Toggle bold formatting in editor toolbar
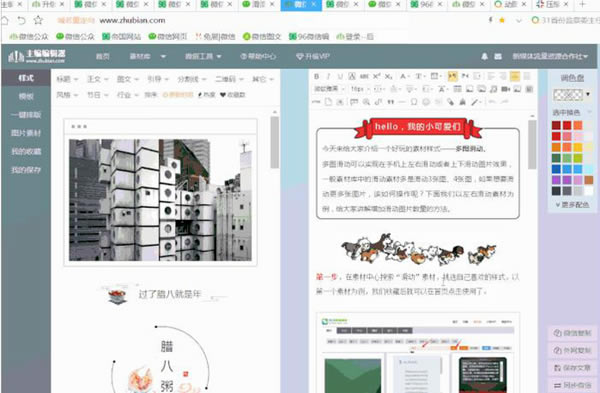600x393 pixels. click(x=316, y=77)
